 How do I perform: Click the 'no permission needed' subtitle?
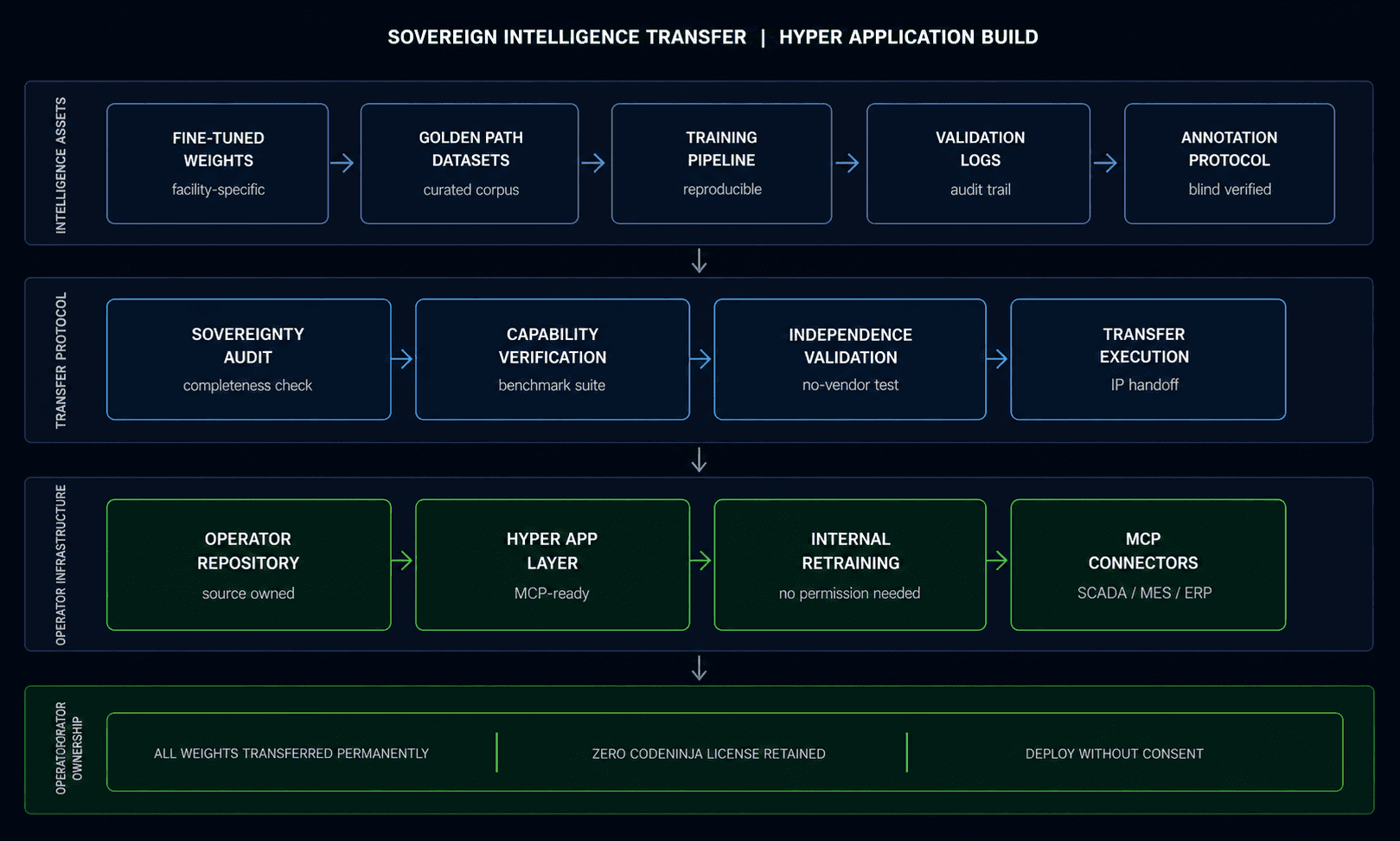click(x=849, y=594)
